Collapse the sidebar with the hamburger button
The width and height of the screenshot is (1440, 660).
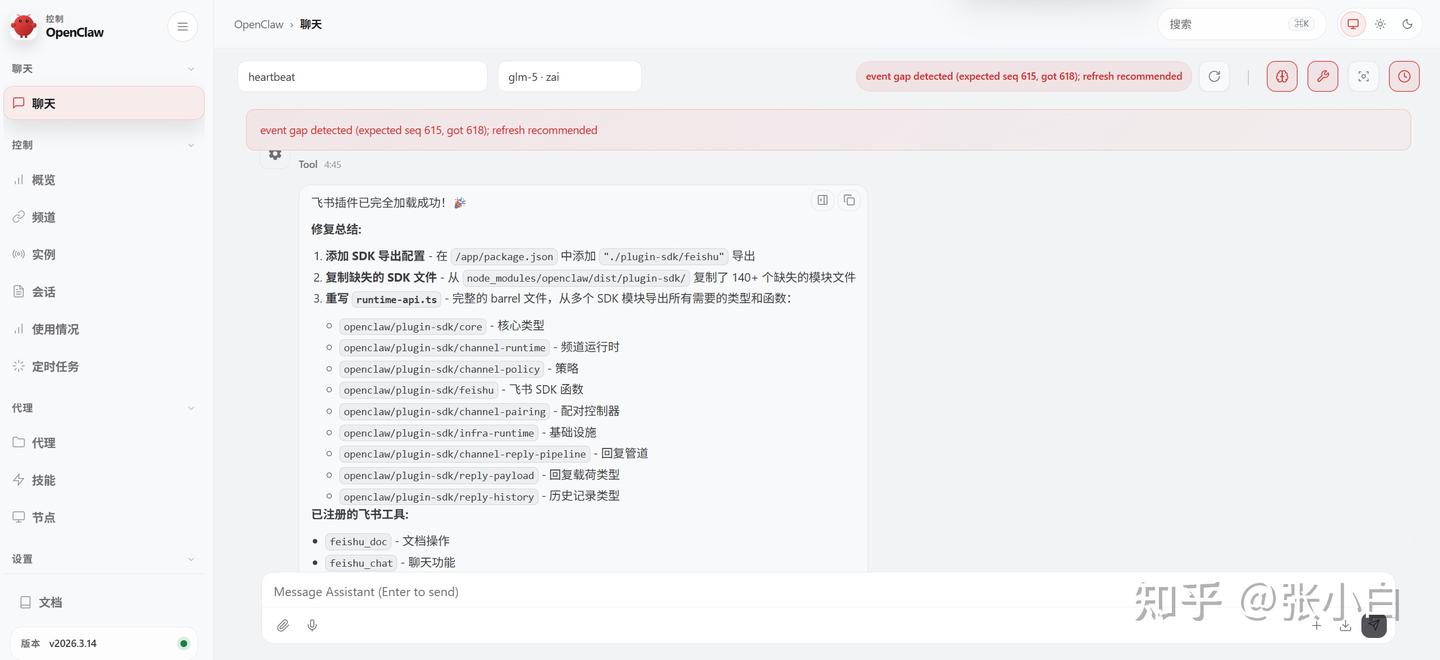(182, 27)
